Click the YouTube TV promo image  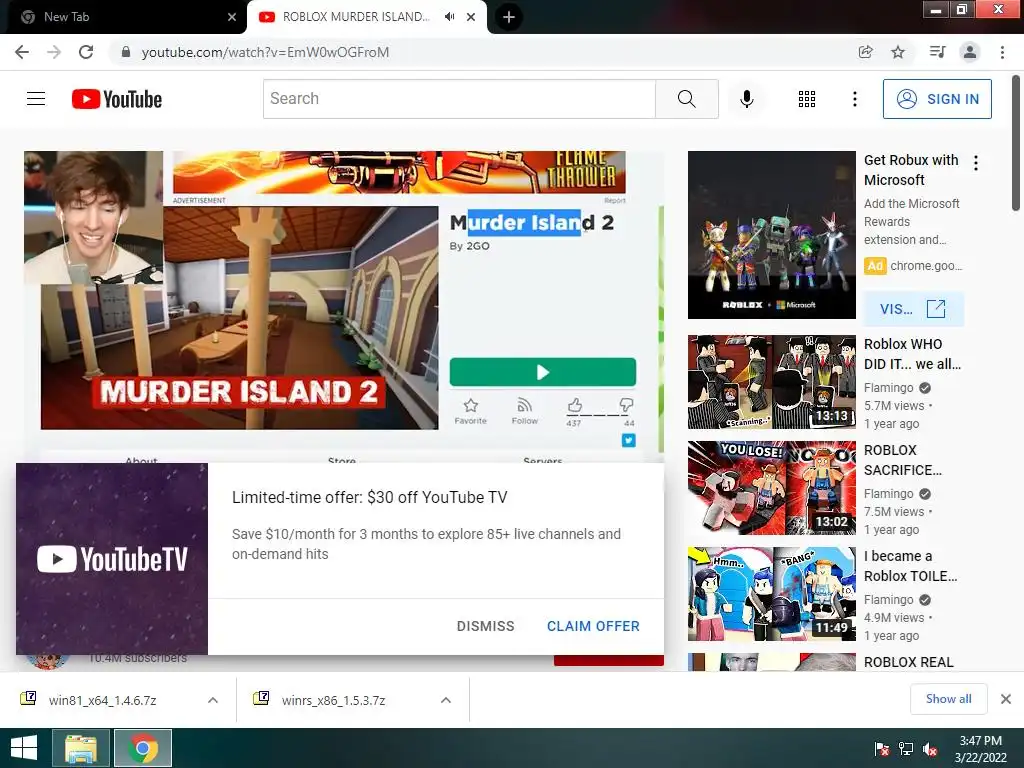112,559
